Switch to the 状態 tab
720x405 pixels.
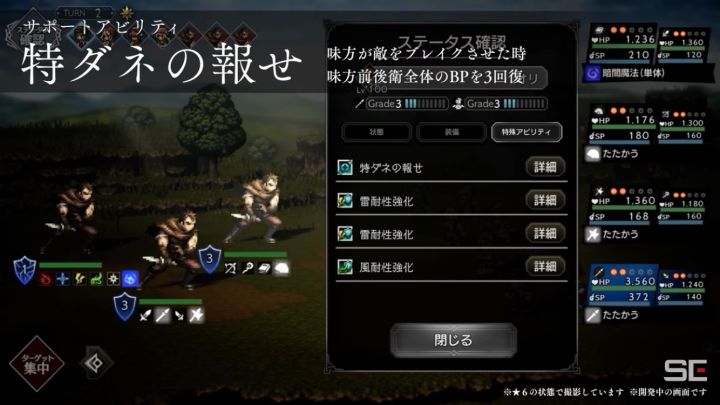tap(377, 132)
